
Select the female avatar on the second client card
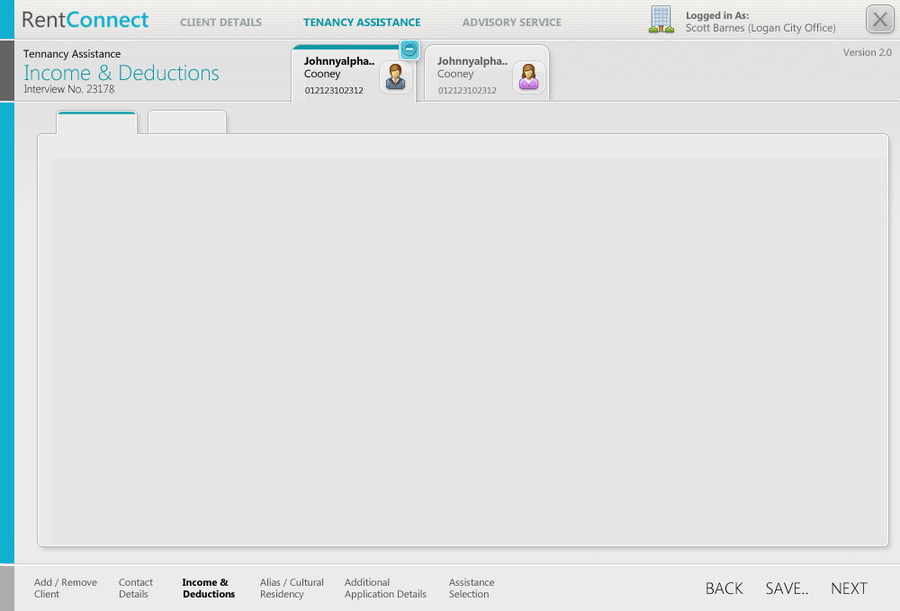tap(529, 78)
